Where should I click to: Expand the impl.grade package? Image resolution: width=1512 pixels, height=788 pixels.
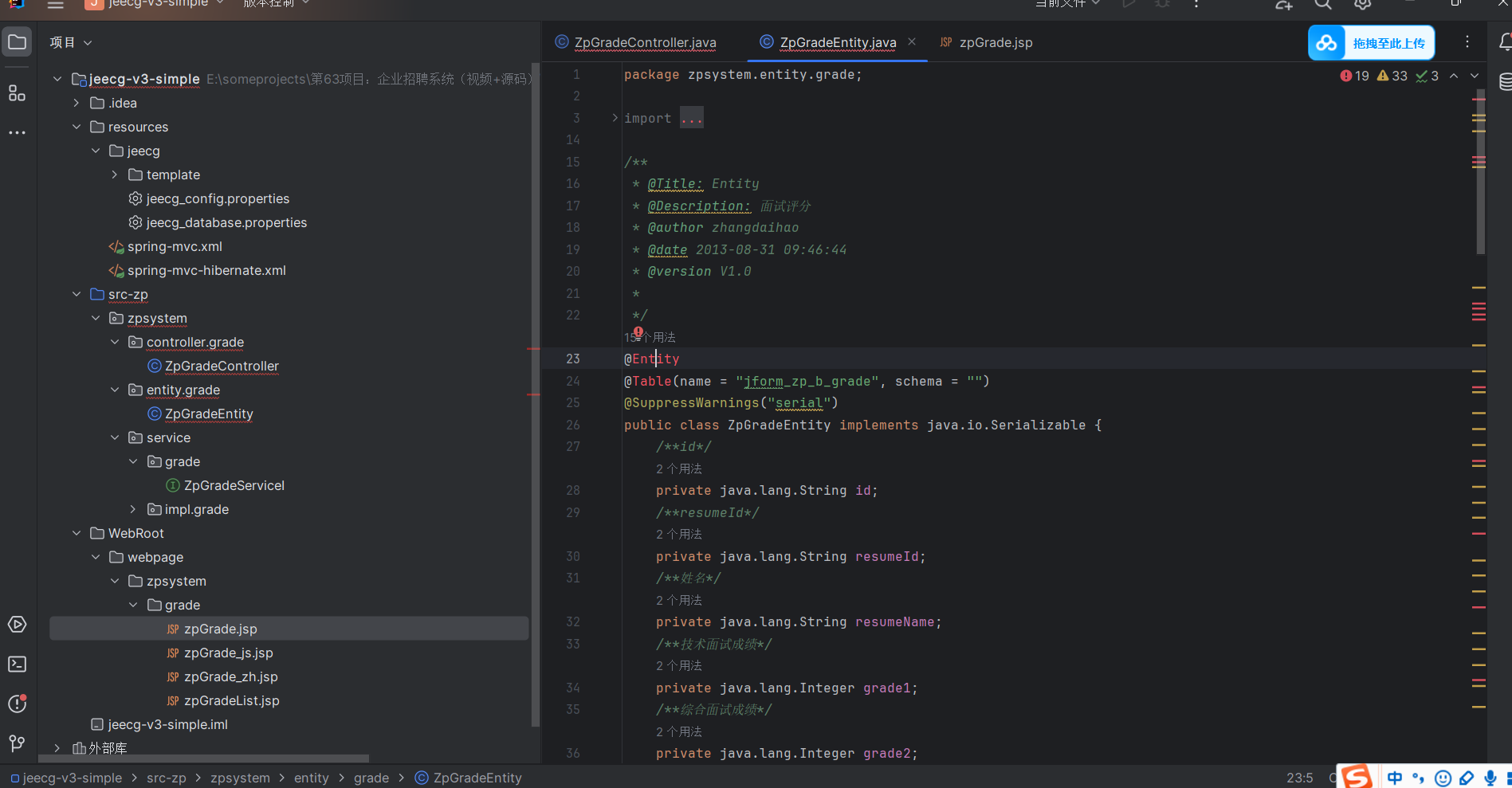click(133, 509)
